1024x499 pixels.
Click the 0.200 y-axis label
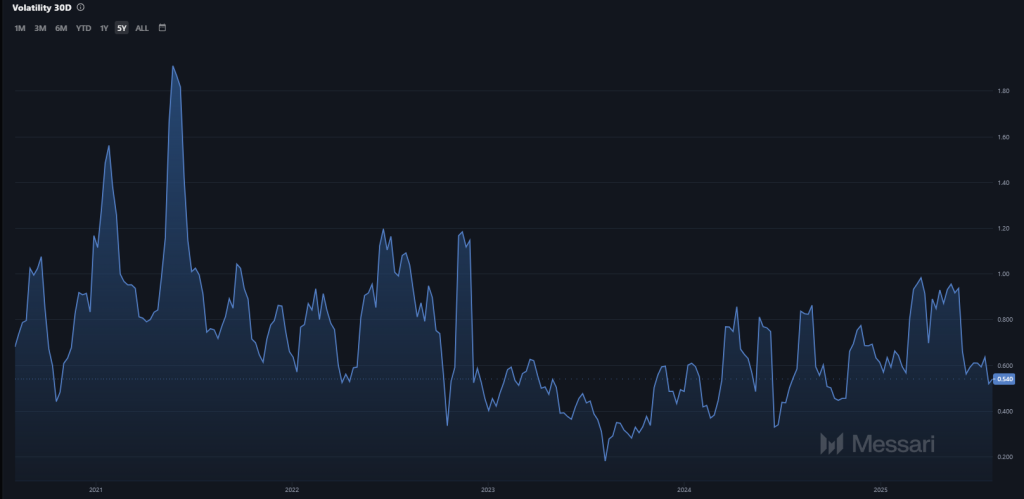[1003, 457]
